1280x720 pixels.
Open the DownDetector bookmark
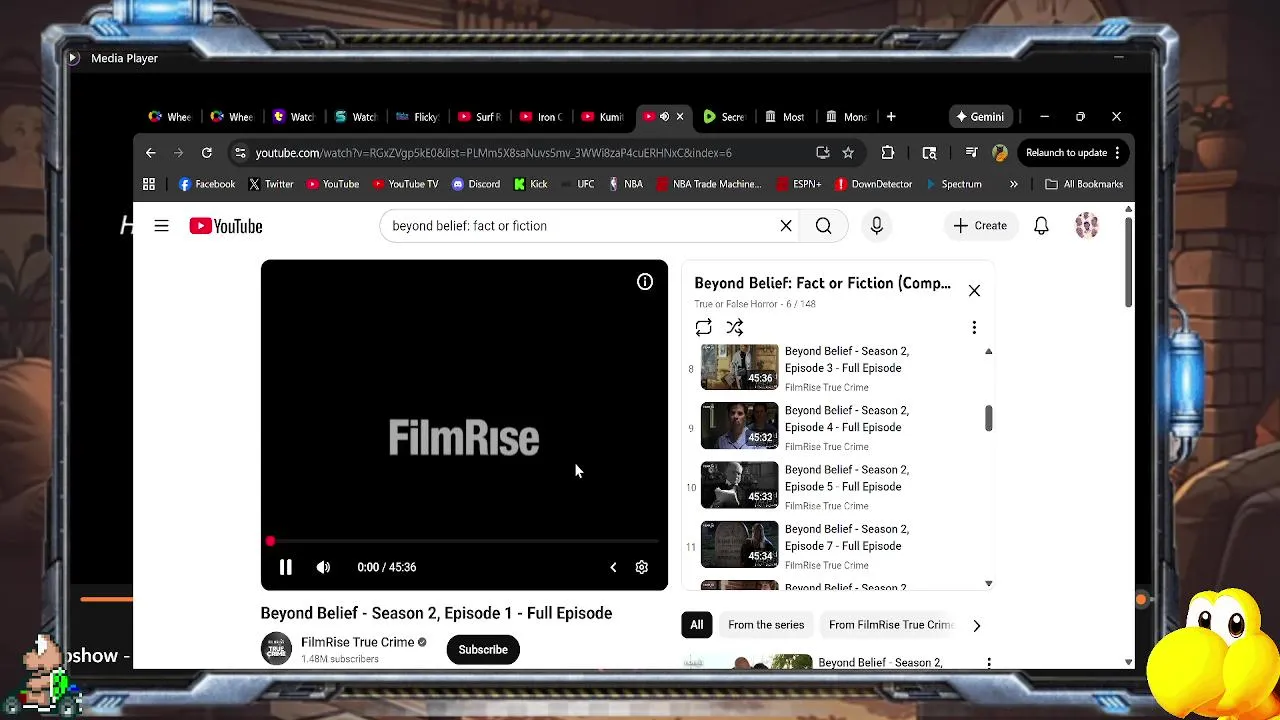873,184
